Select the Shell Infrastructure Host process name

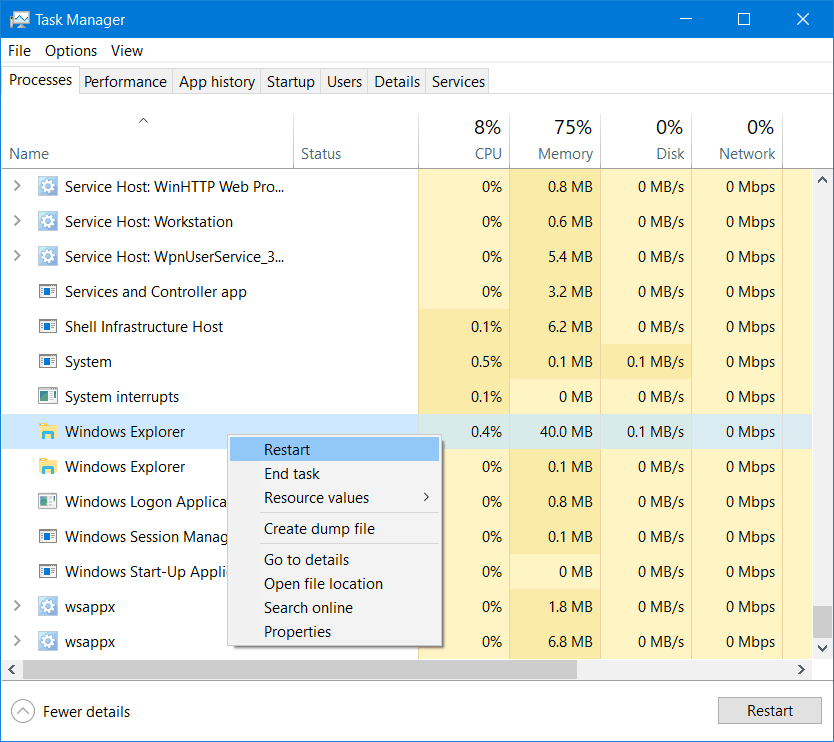[x=144, y=327]
